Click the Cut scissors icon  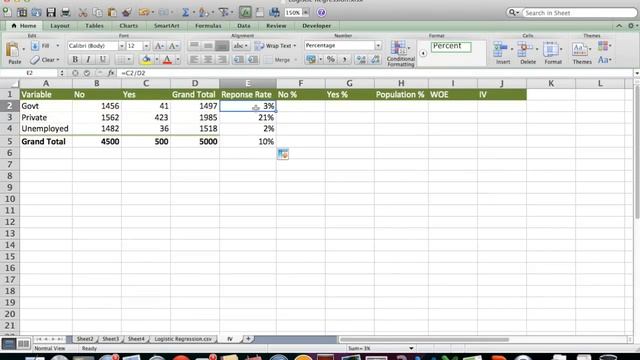(83, 12)
